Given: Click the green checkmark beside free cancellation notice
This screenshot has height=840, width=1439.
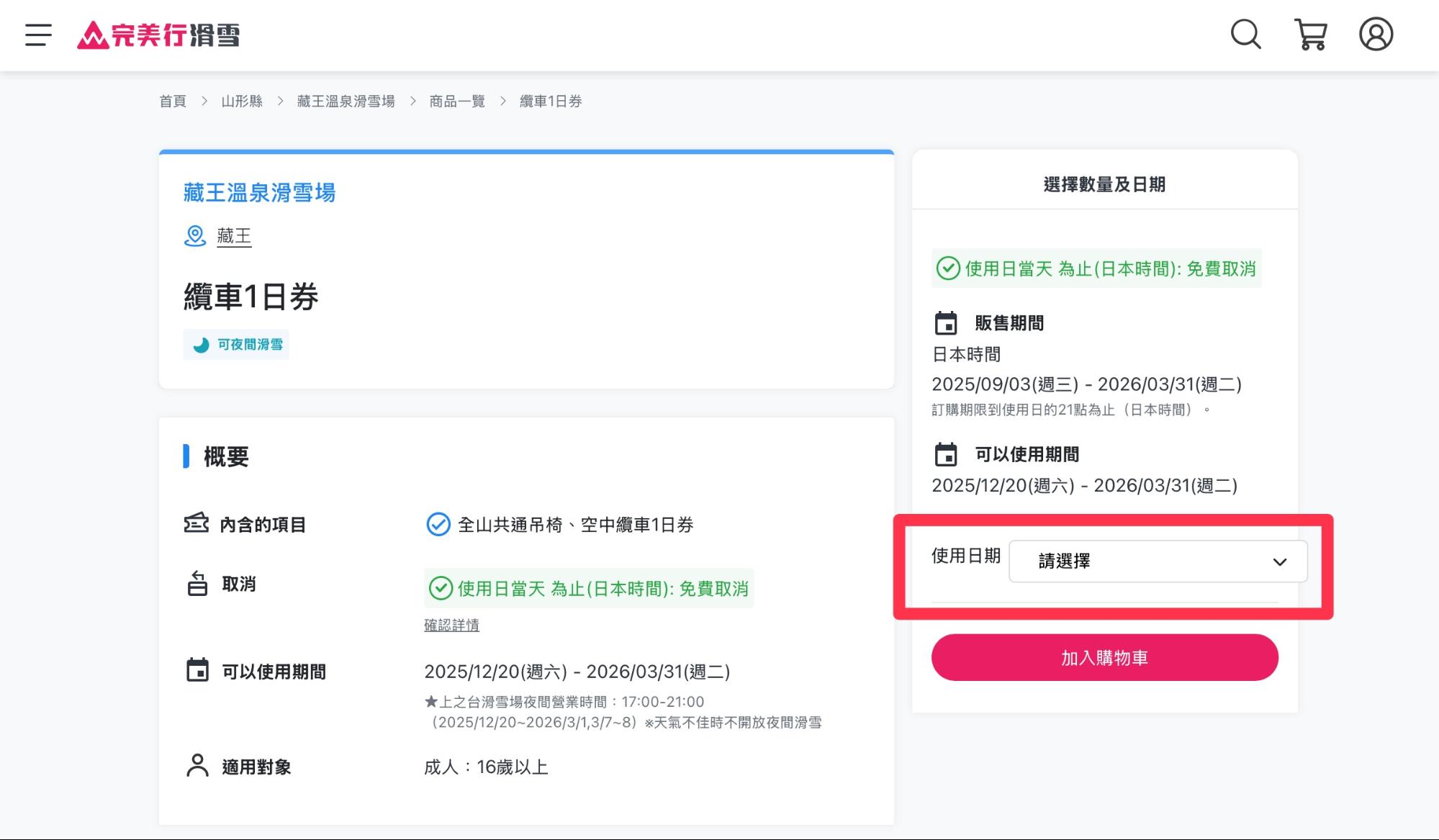Looking at the screenshot, I should click(438, 589).
